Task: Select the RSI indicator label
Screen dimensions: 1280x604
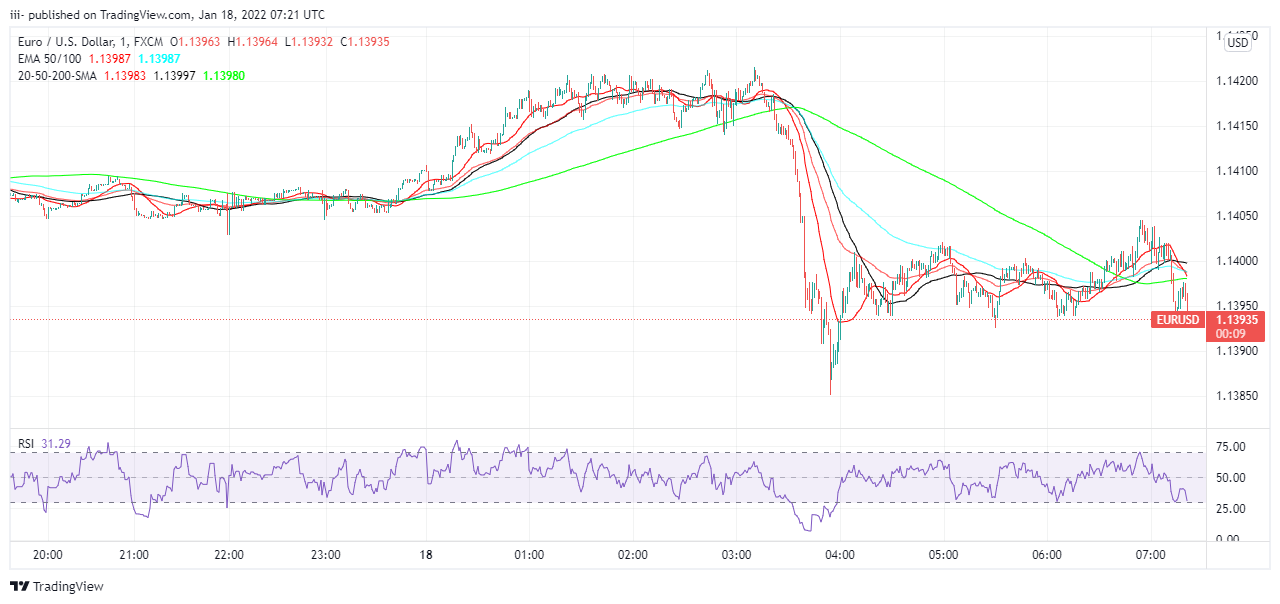Action: 27,443
